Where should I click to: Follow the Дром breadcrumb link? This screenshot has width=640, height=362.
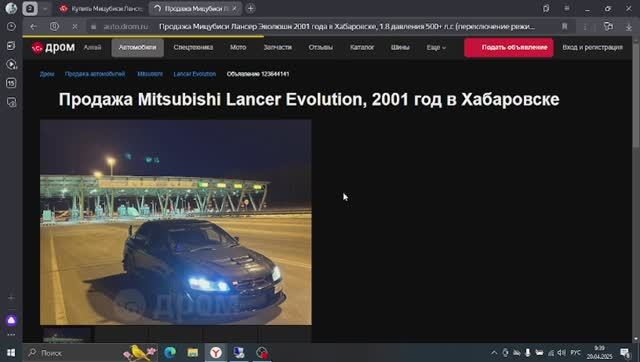click(x=47, y=74)
